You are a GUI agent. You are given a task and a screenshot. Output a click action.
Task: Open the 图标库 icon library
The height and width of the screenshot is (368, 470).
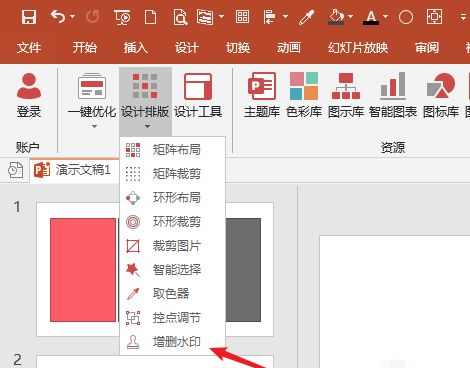[x=441, y=95]
